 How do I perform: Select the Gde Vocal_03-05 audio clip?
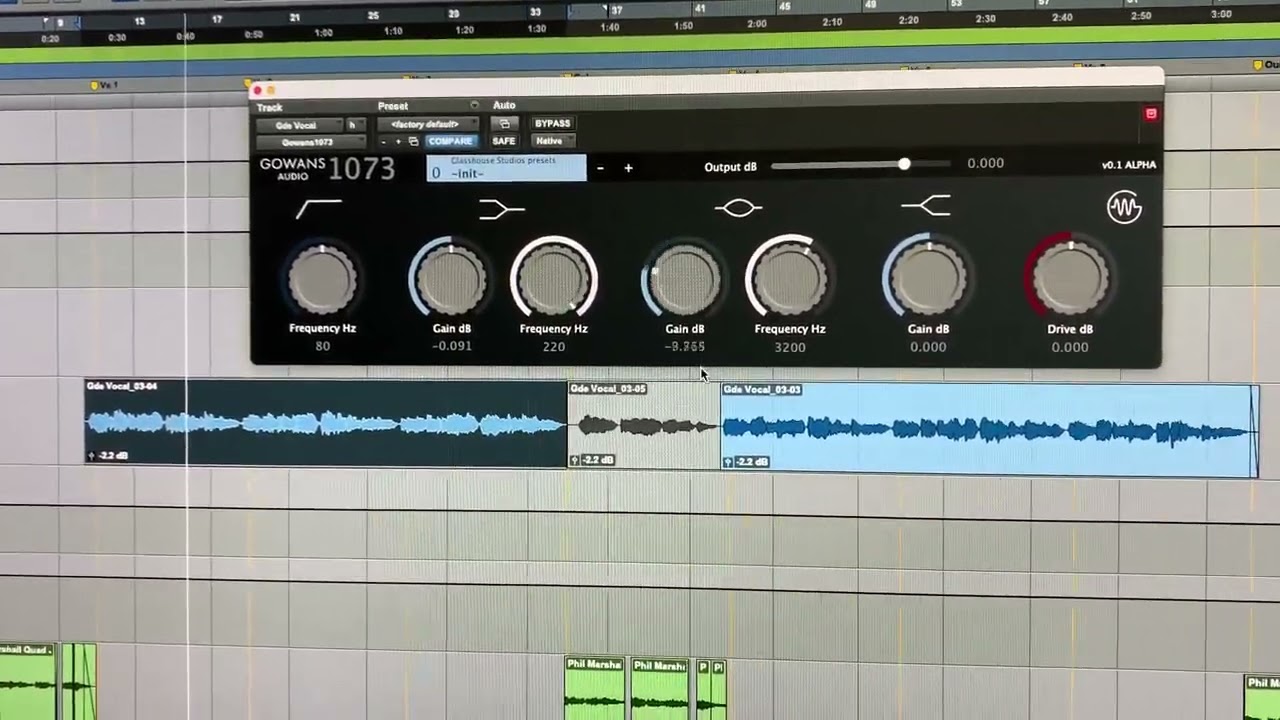coord(644,426)
